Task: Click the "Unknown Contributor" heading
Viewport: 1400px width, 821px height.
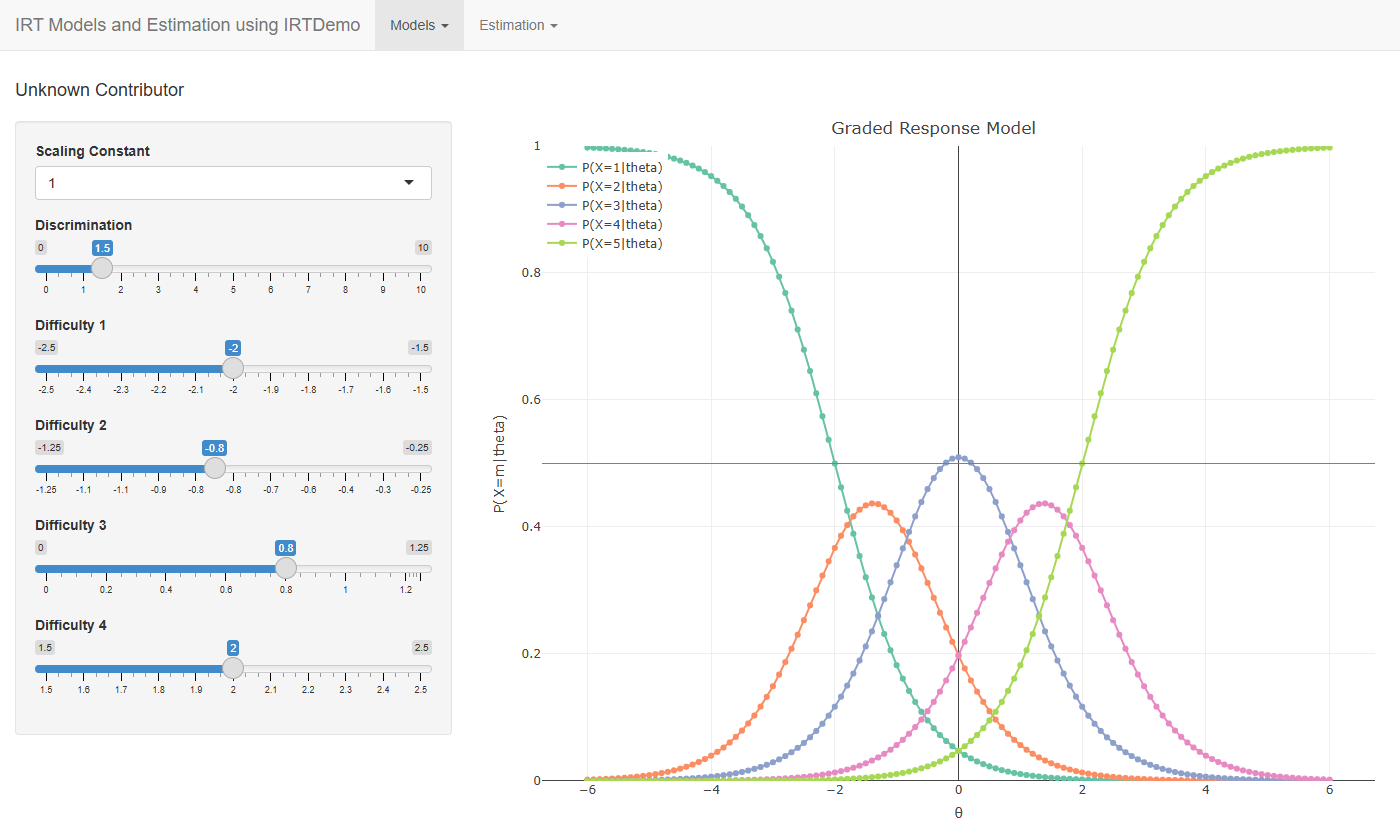Action: pyautogui.click(x=100, y=90)
